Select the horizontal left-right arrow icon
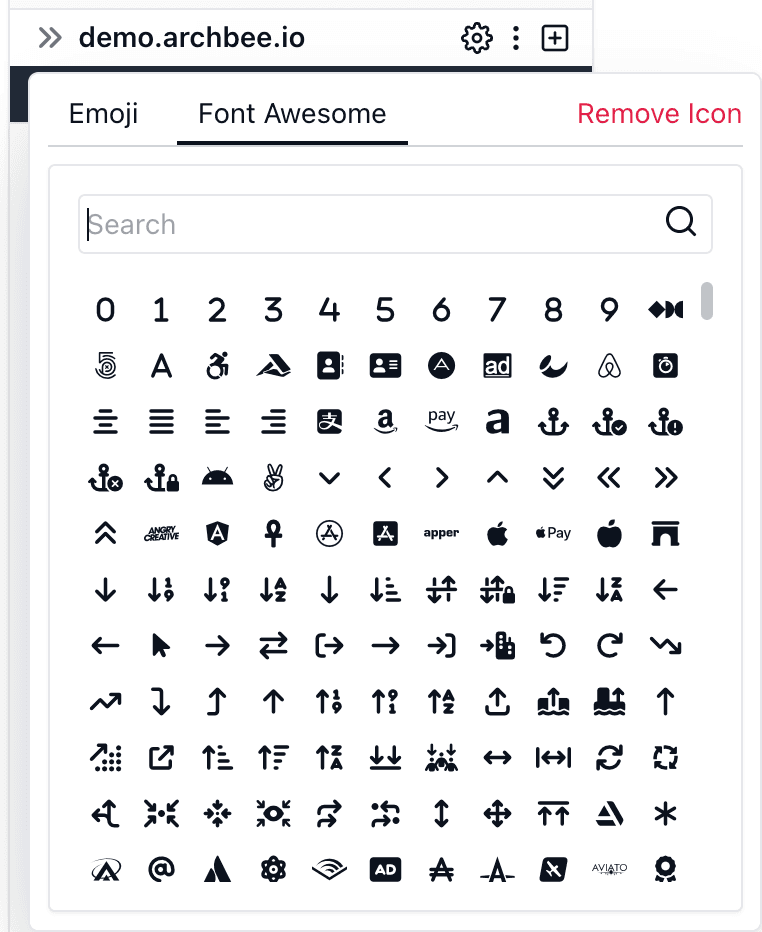The width and height of the screenshot is (762, 932). coord(497,757)
